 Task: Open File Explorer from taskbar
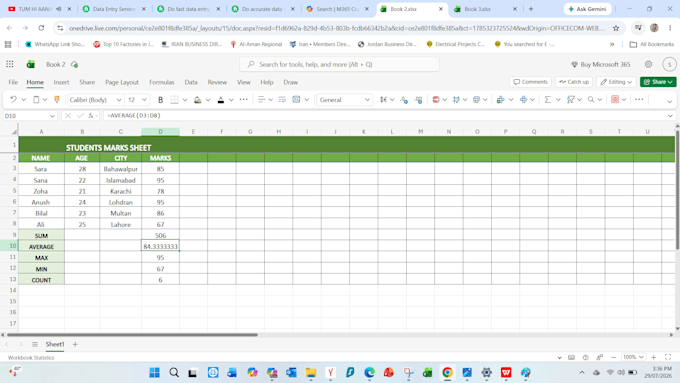(311, 373)
